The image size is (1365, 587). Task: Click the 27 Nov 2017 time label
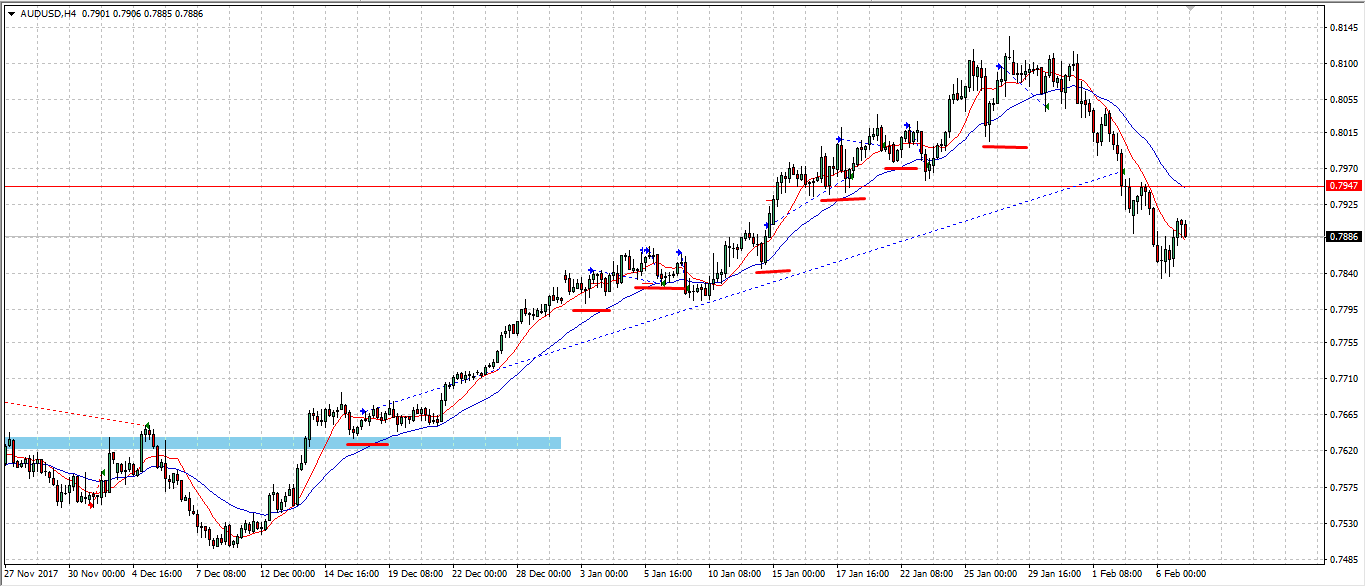point(31,574)
